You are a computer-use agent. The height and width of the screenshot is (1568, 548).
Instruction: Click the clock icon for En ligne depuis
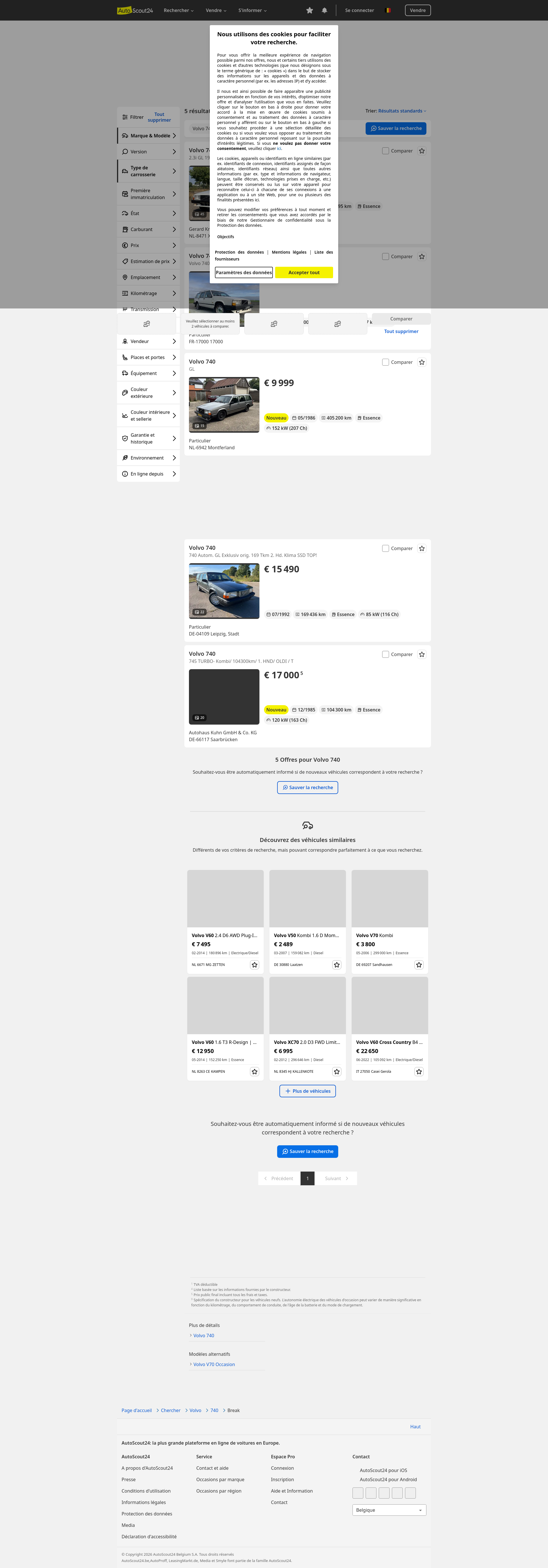tap(125, 474)
